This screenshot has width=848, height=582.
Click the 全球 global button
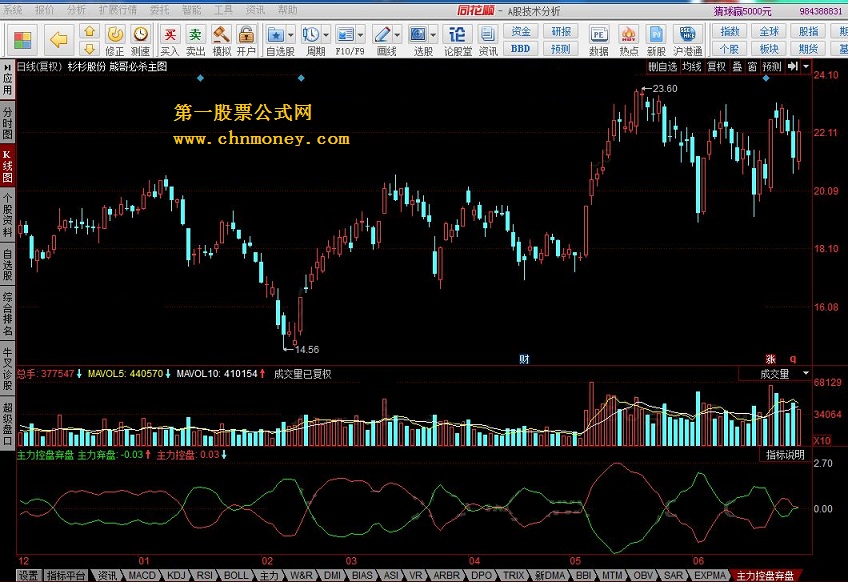769,31
